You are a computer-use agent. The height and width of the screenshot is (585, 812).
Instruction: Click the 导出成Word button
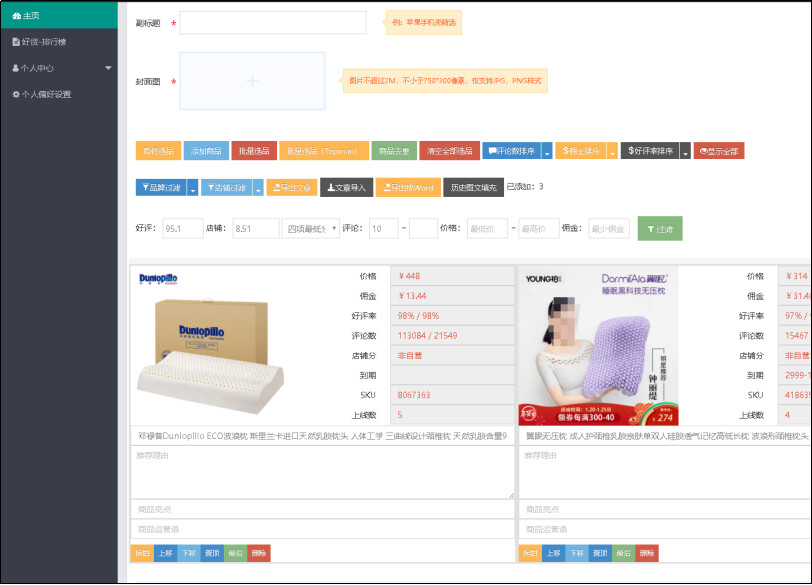tap(408, 187)
